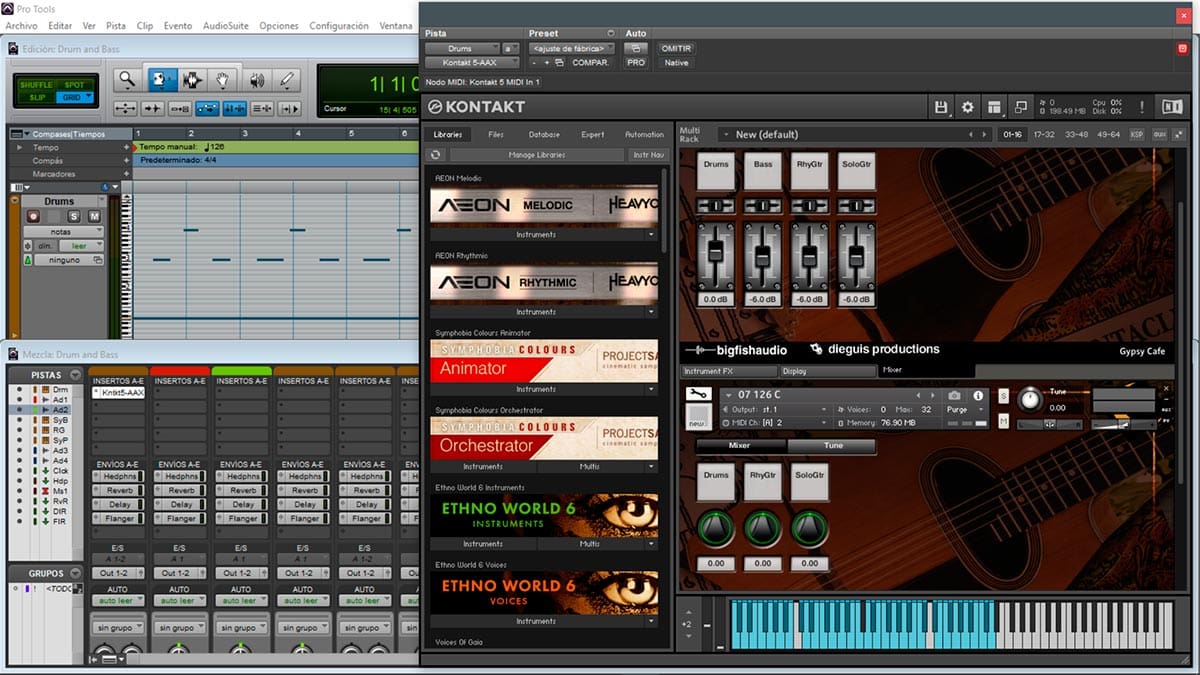Solo the 07 126 C instrument
Viewport: 1200px width, 675px height.
[x=1003, y=395]
